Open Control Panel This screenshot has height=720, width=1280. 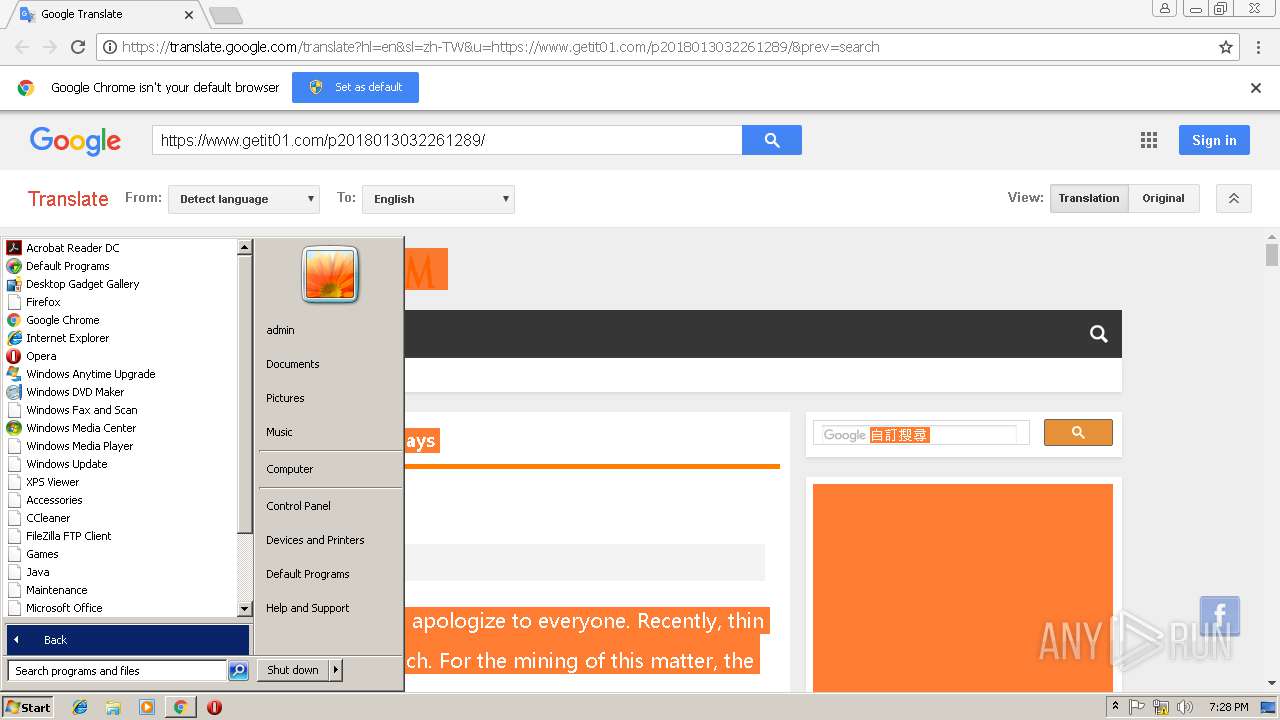(x=298, y=506)
